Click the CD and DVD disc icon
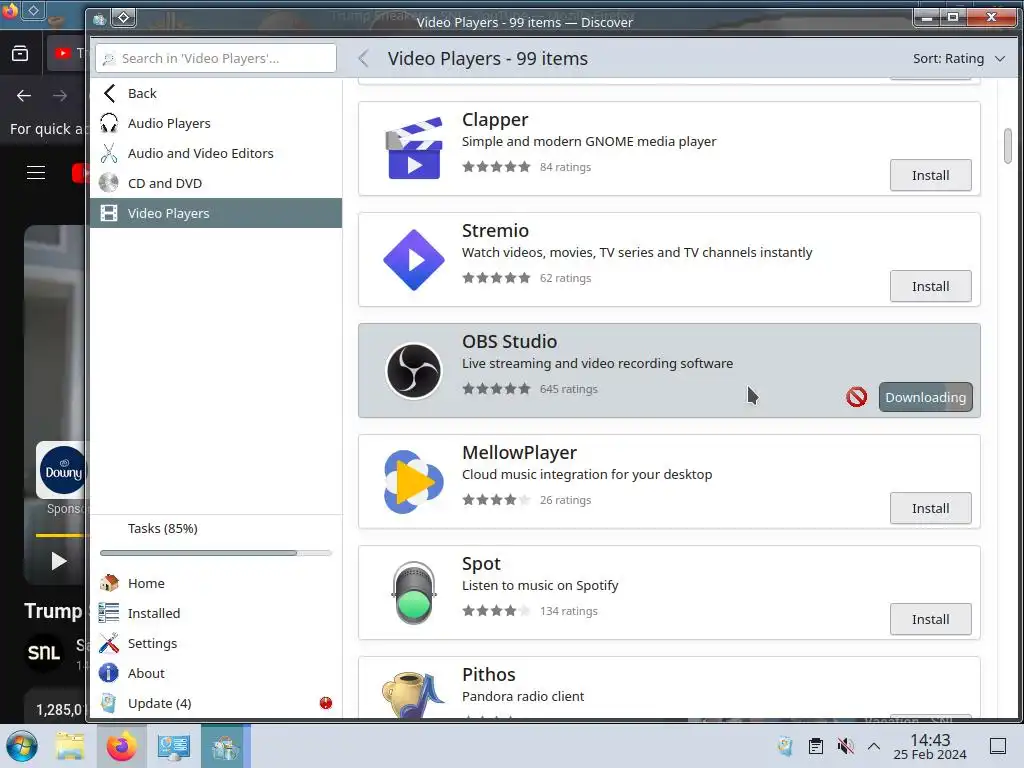This screenshot has height=768, width=1024. [109, 183]
